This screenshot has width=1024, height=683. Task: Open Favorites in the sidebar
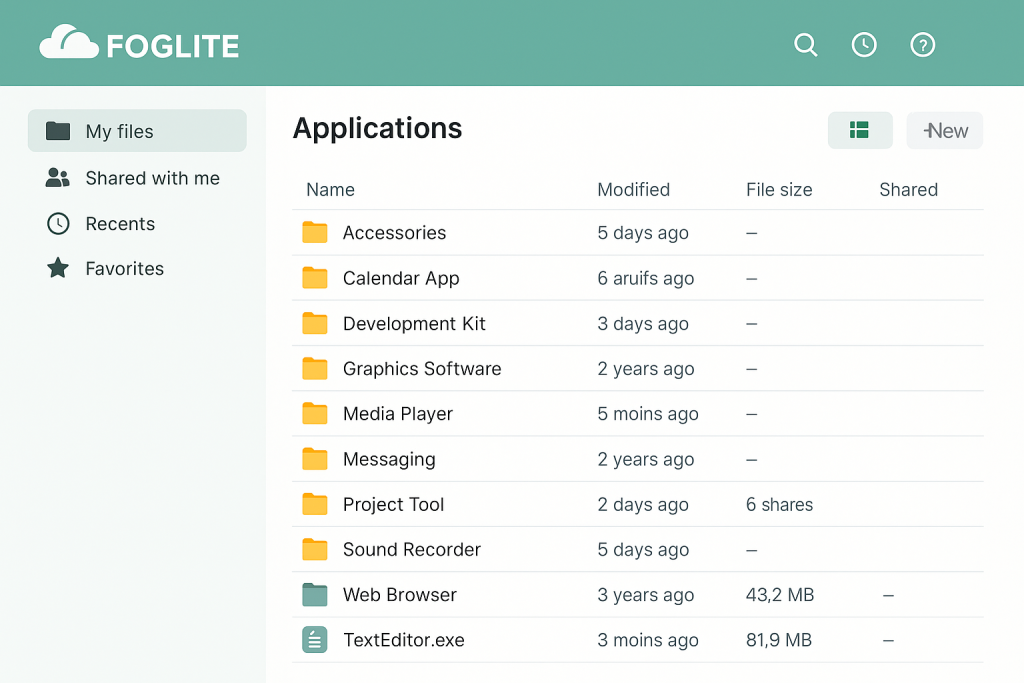click(x=124, y=269)
